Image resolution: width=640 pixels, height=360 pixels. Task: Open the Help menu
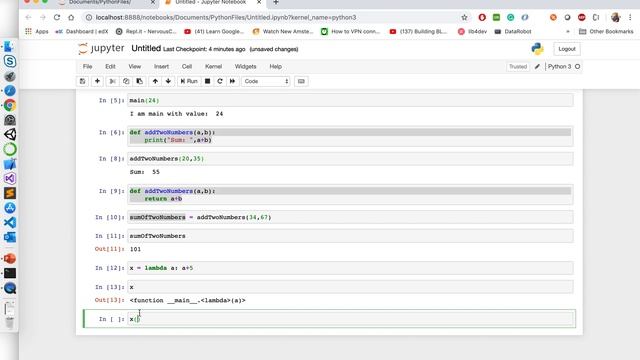276,67
